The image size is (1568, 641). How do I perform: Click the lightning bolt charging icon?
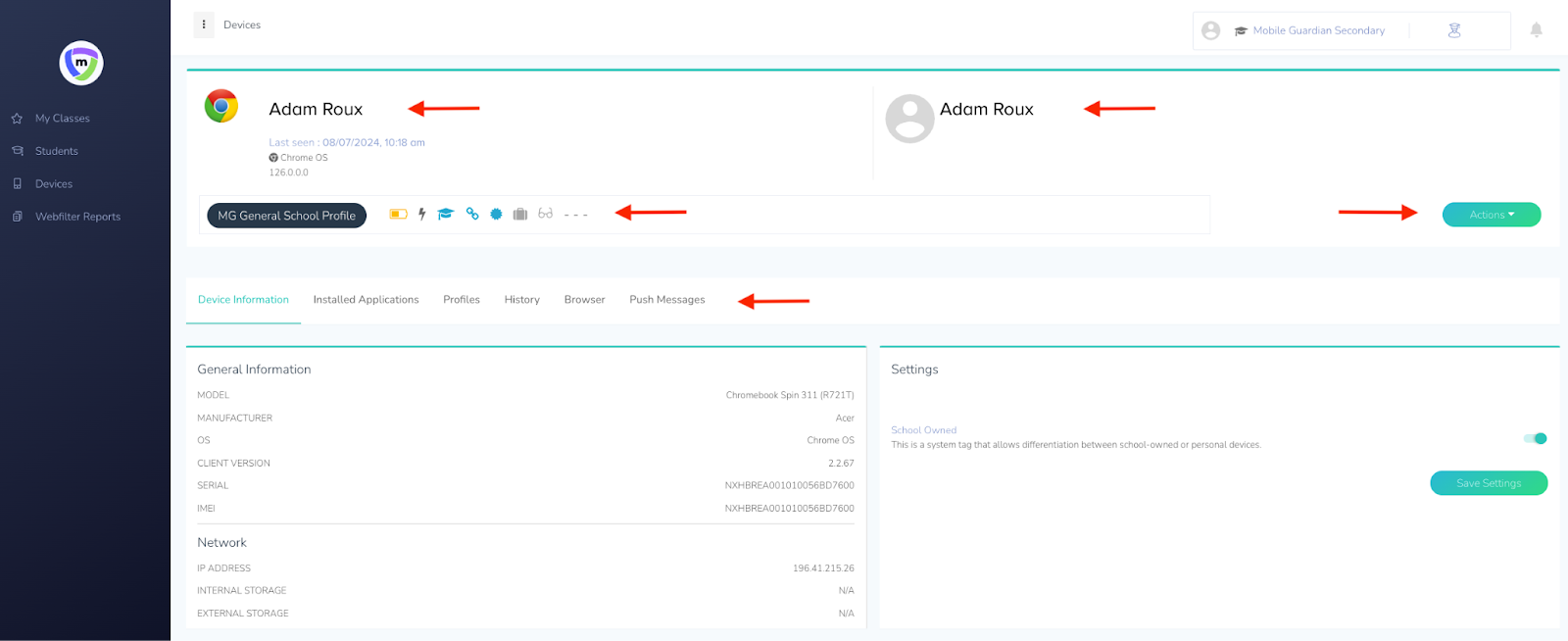pos(422,214)
